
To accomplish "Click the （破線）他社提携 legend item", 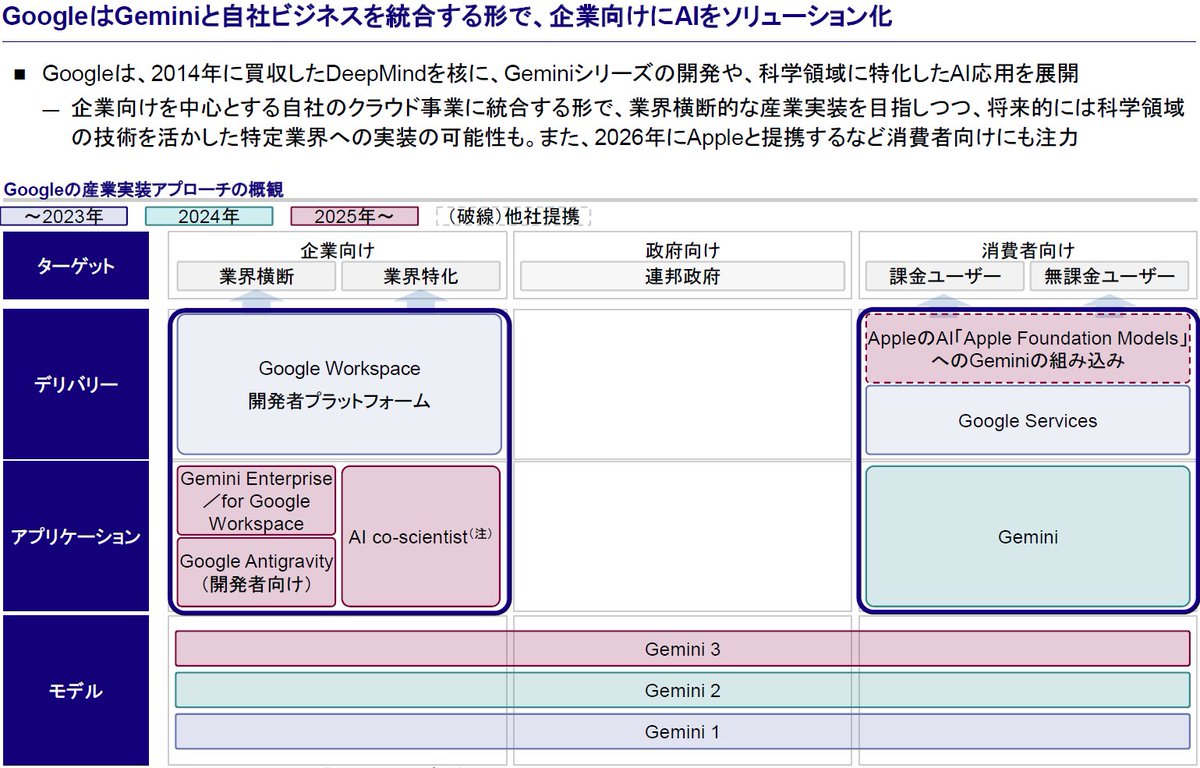I will click(x=513, y=216).
